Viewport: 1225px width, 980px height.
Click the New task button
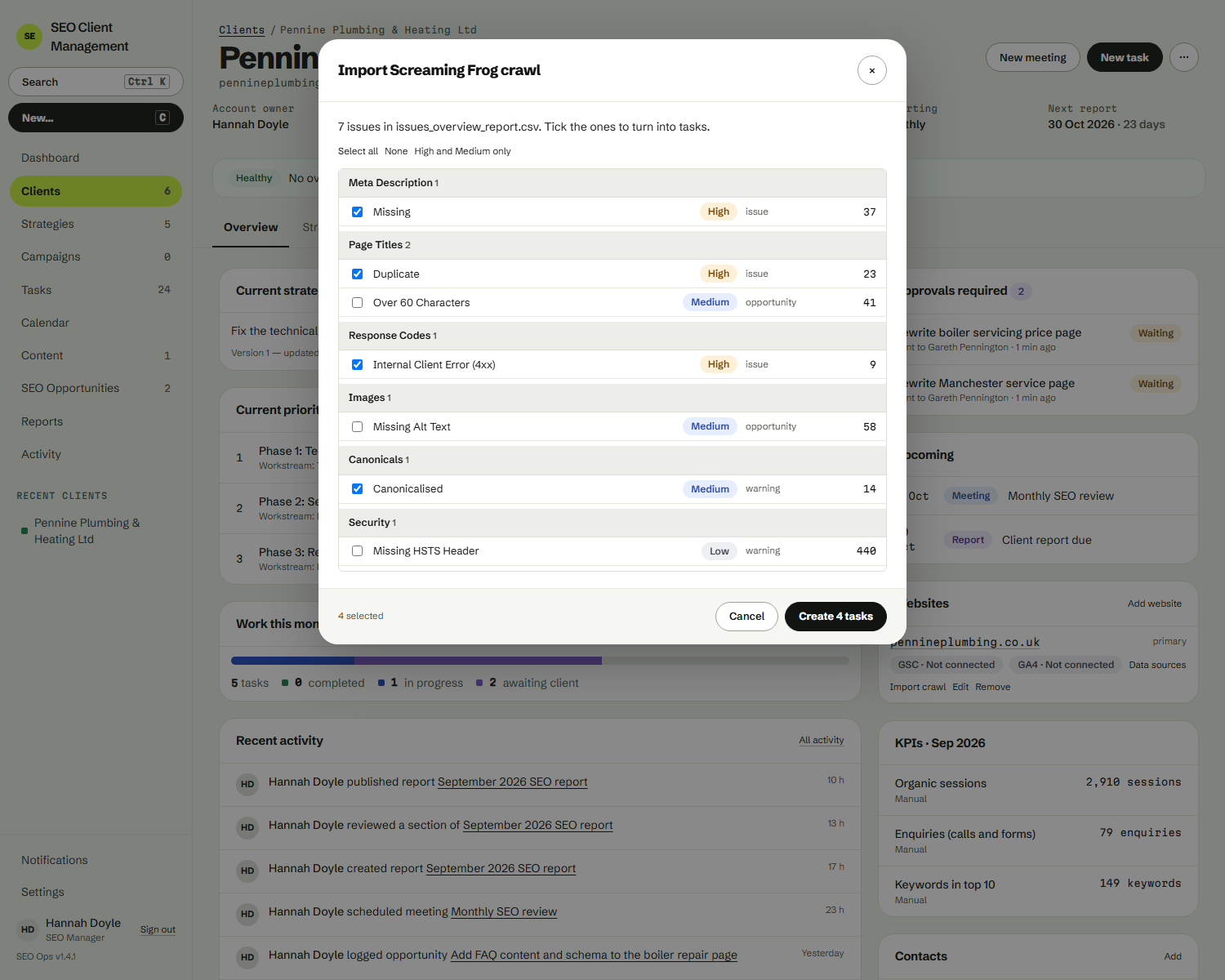pyautogui.click(x=1125, y=57)
